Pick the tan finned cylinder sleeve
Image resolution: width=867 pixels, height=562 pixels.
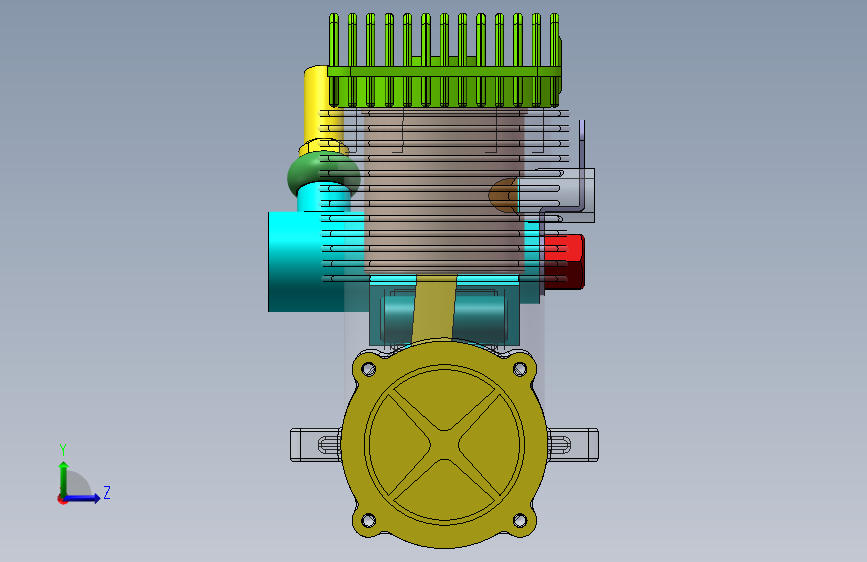444,191
